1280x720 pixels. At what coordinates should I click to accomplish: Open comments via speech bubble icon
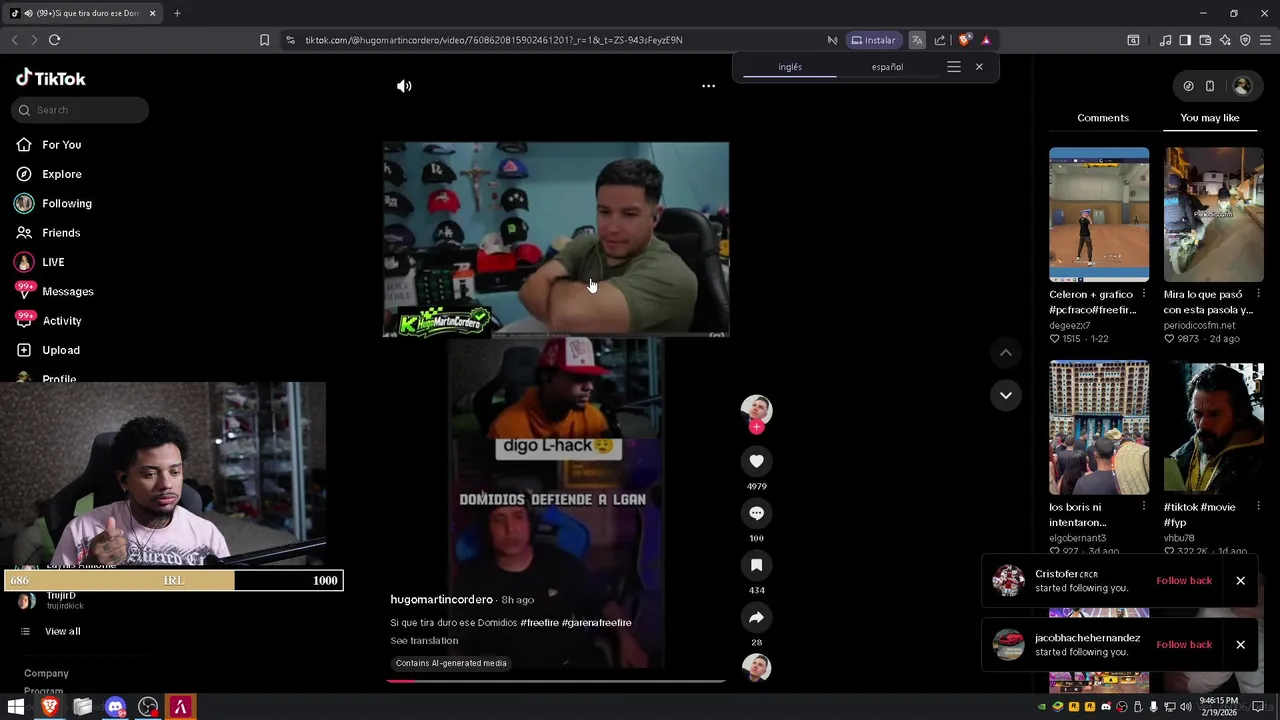click(x=756, y=513)
